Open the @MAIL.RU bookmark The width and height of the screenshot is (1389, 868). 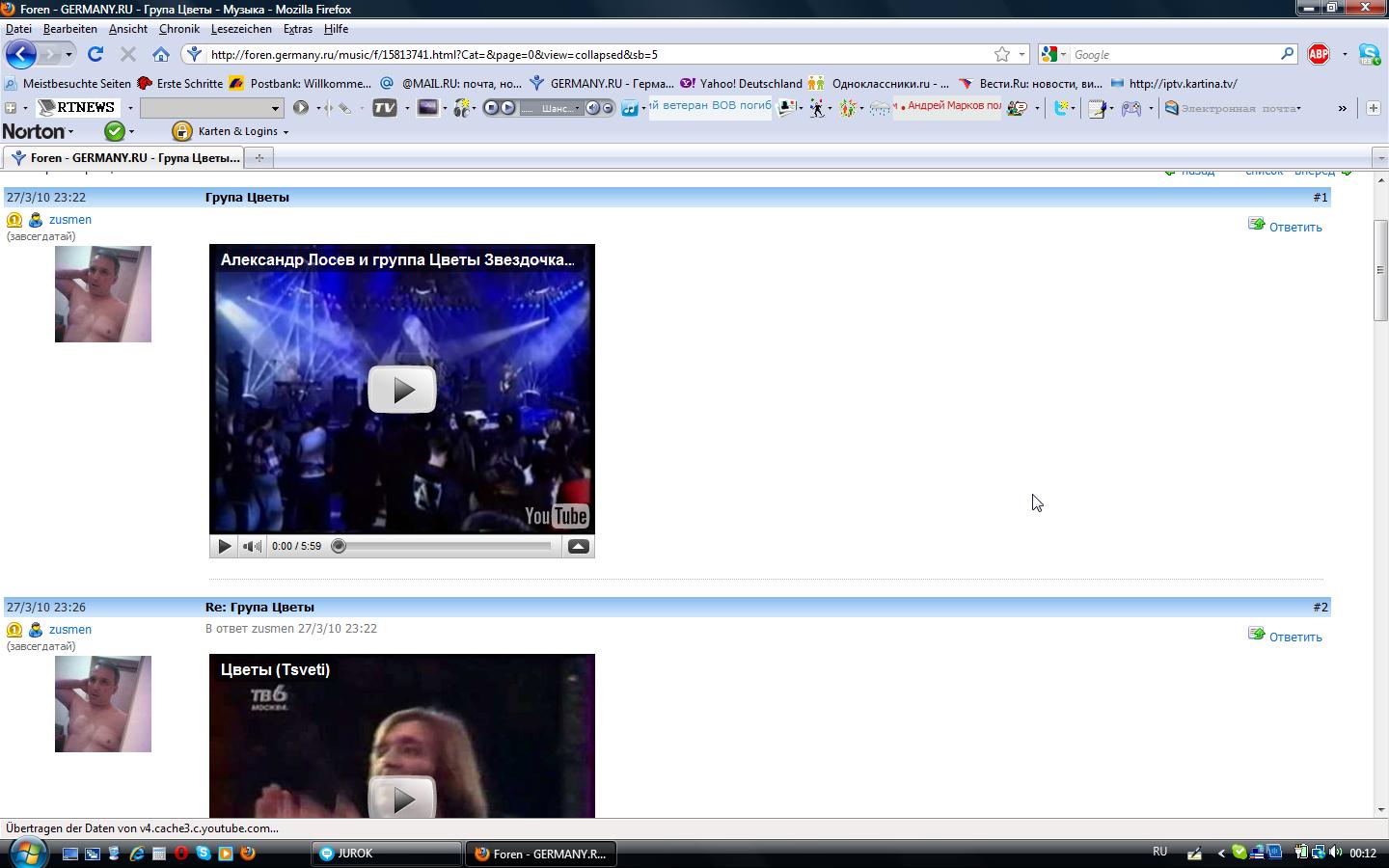click(x=450, y=84)
